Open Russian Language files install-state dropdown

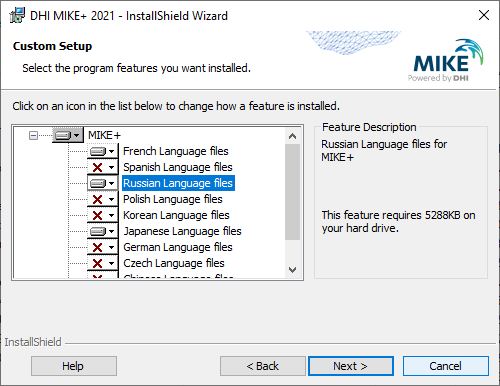point(103,183)
